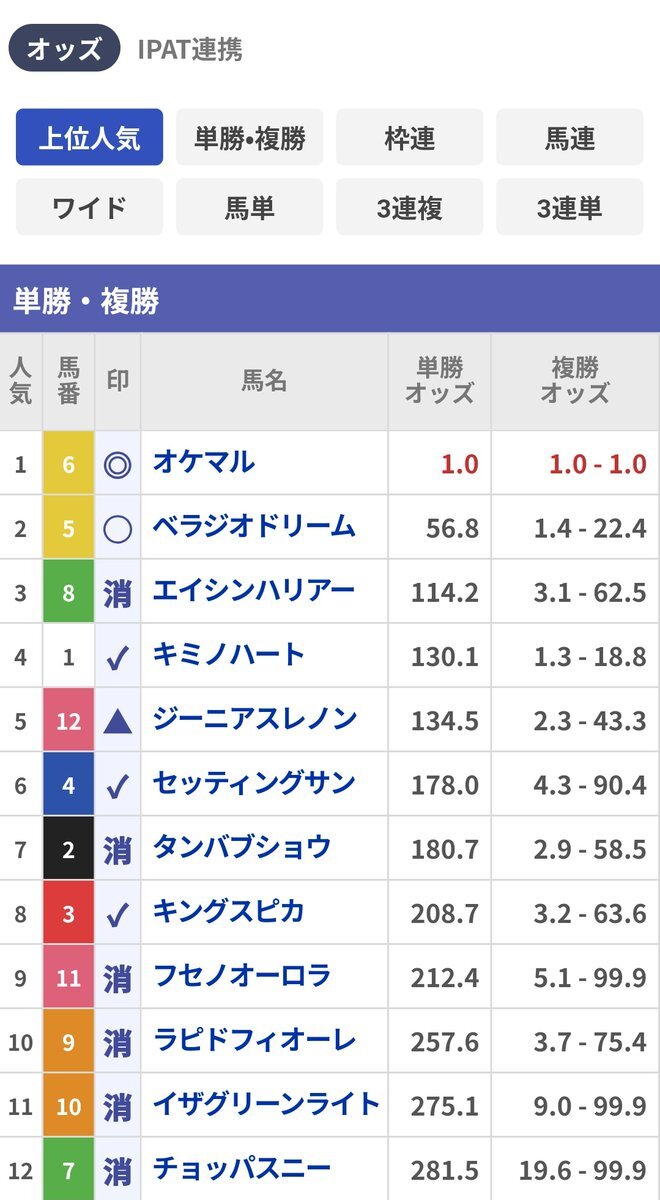Open the horse page for イザグリーンライト

tap(266, 1104)
